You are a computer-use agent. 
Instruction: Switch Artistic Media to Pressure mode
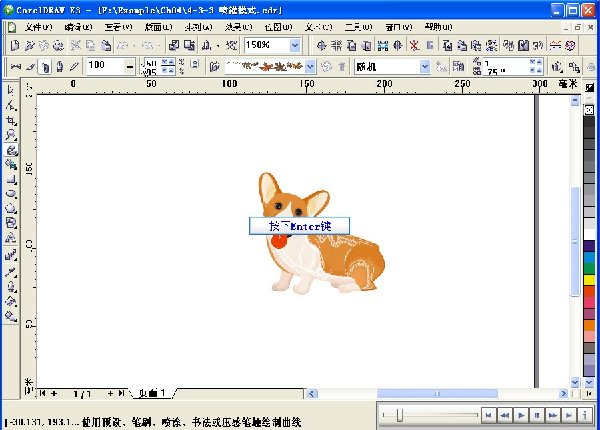tap(74, 67)
